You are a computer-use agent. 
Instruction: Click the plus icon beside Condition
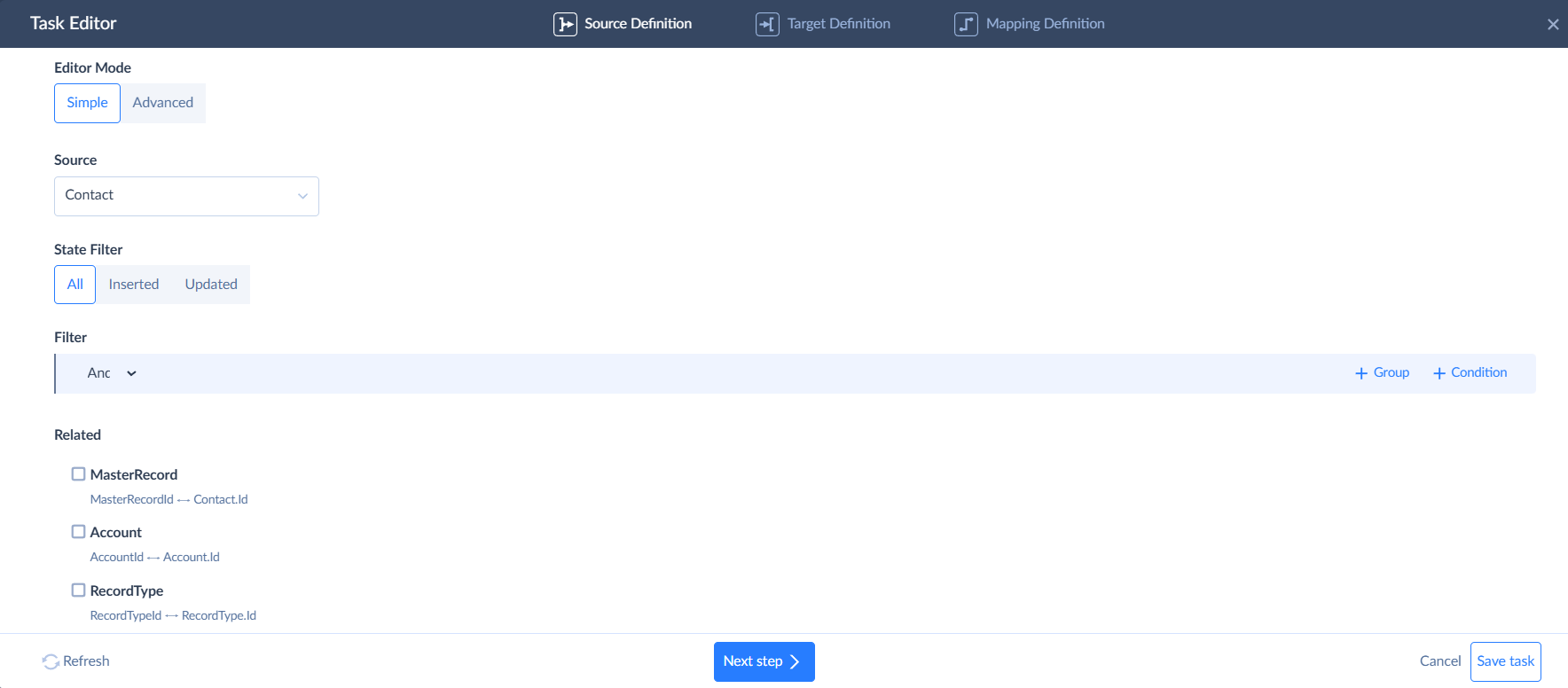point(1439,373)
